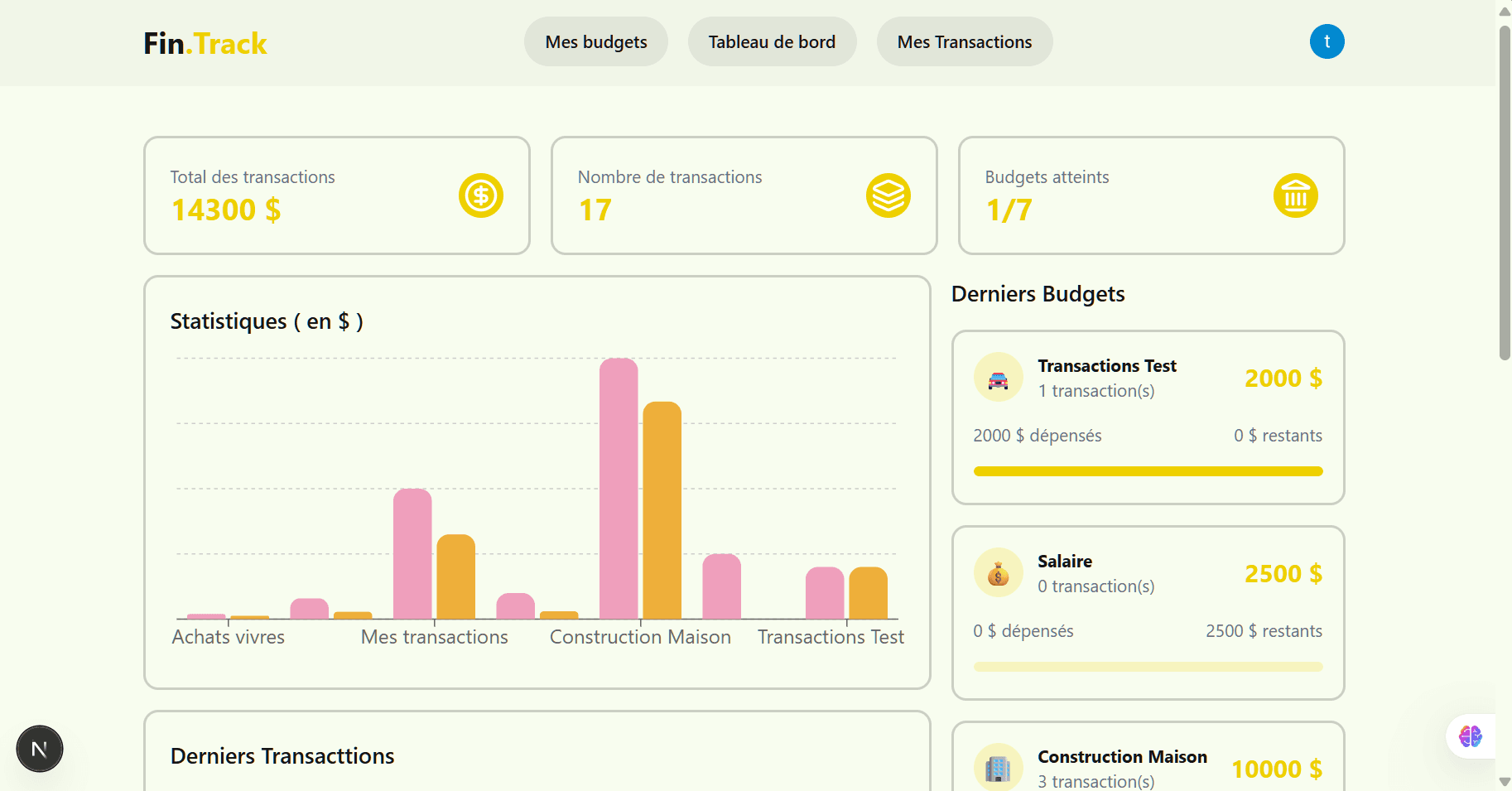
Task: Click the tallest pink bar for Construction Maison
Action: click(x=619, y=489)
